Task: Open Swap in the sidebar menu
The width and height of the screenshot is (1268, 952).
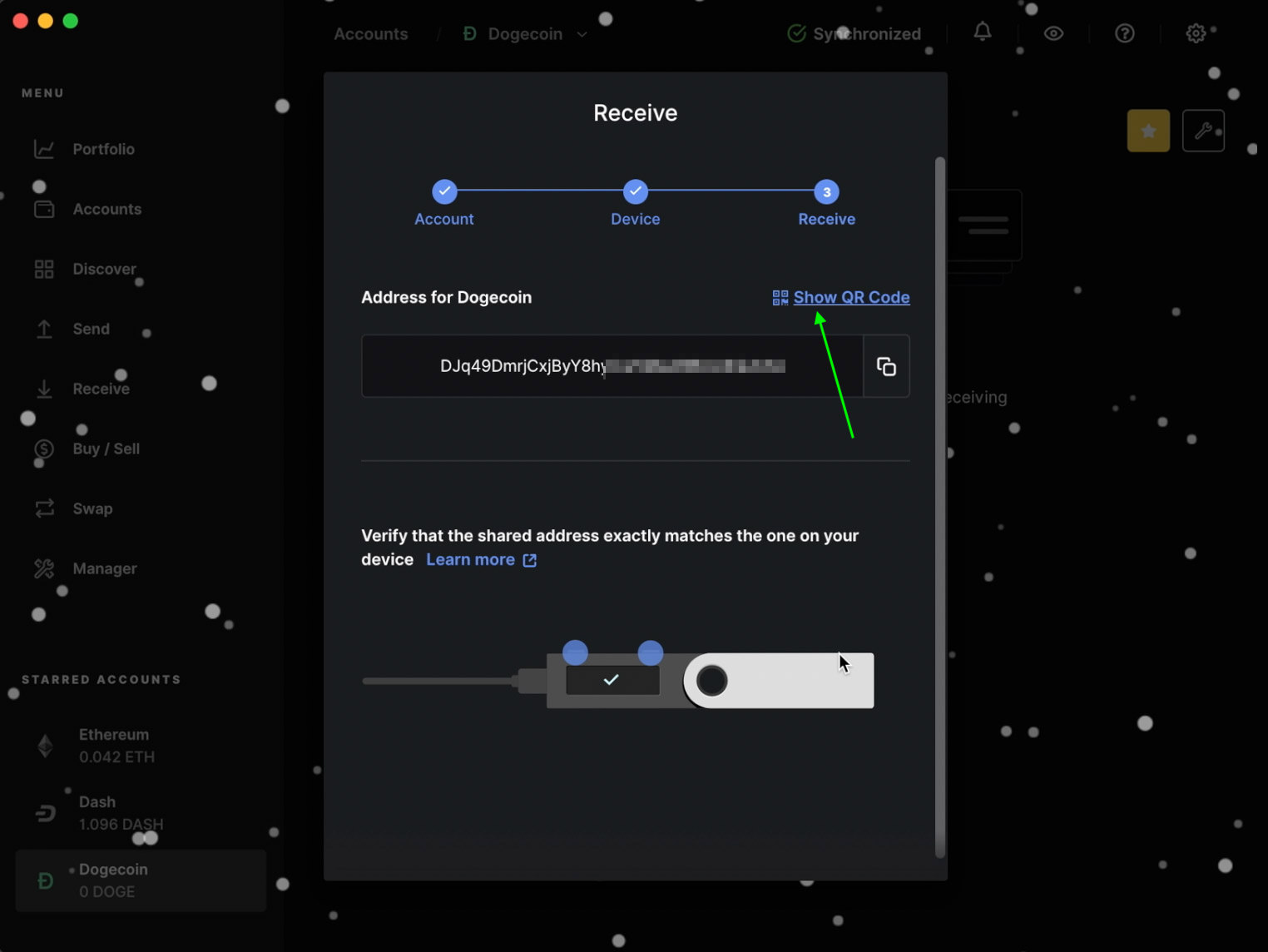Action: [92, 509]
